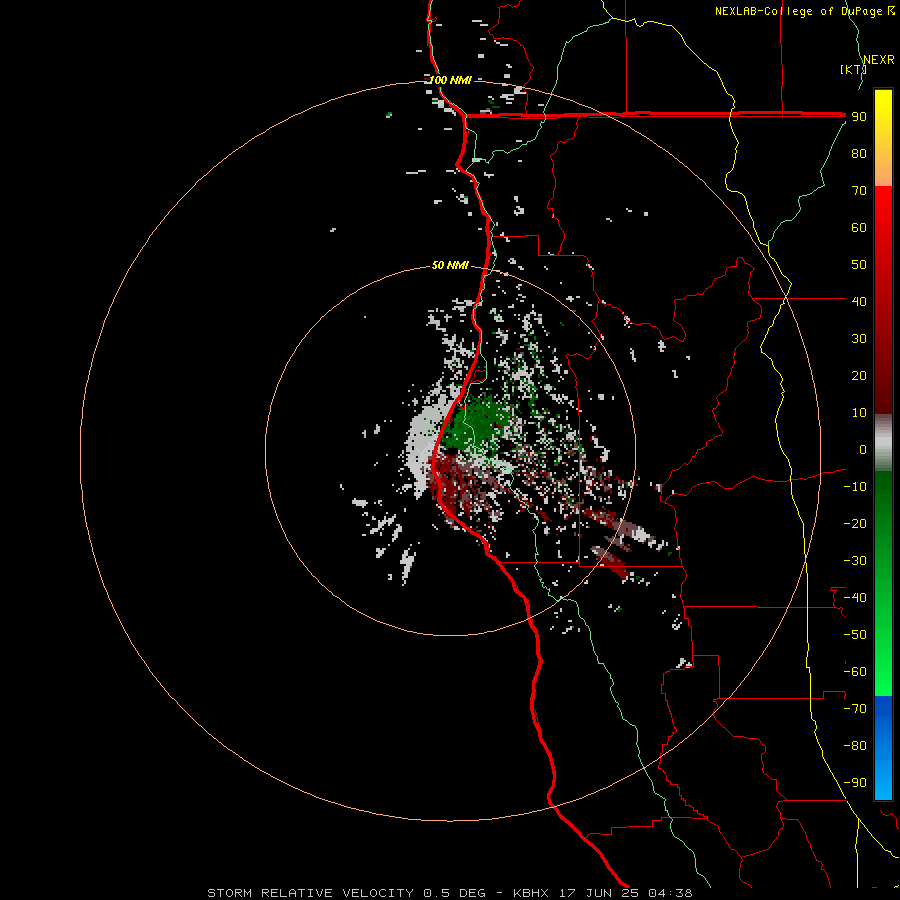Select the 30 value on velocity scale
900x900 pixels.
click(x=859, y=339)
